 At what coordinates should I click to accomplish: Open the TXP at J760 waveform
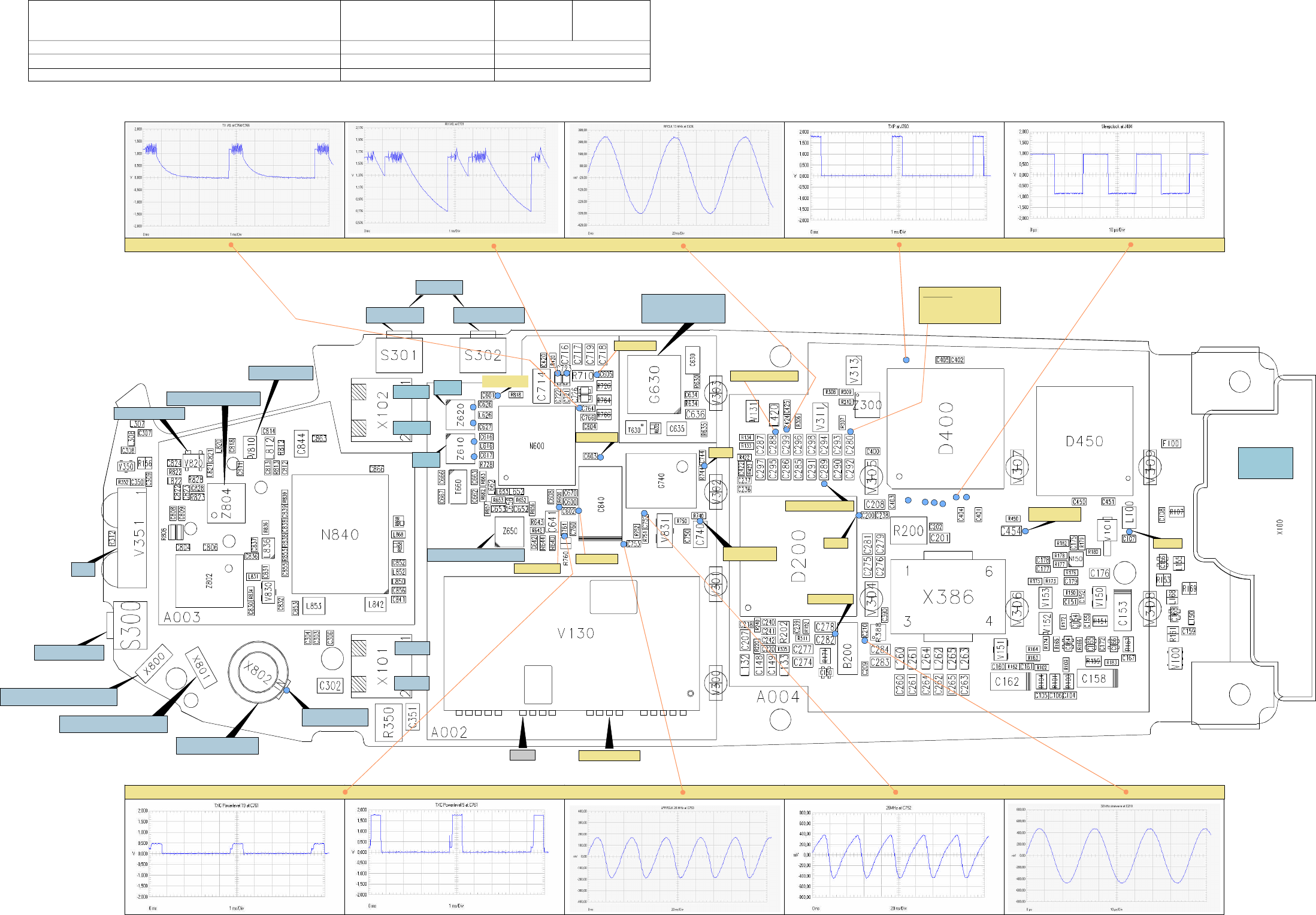click(894, 180)
